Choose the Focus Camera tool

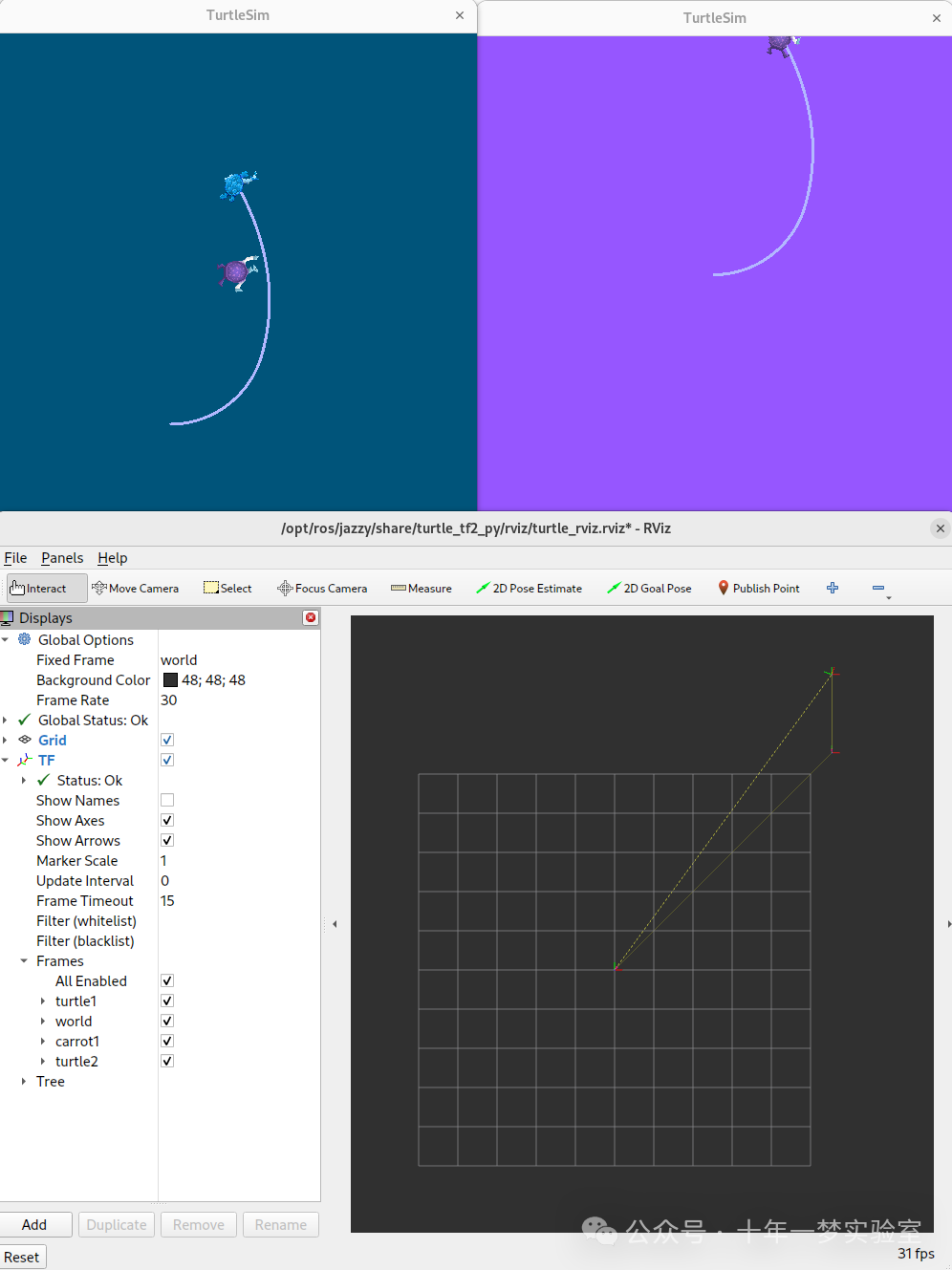pyautogui.click(x=322, y=589)
